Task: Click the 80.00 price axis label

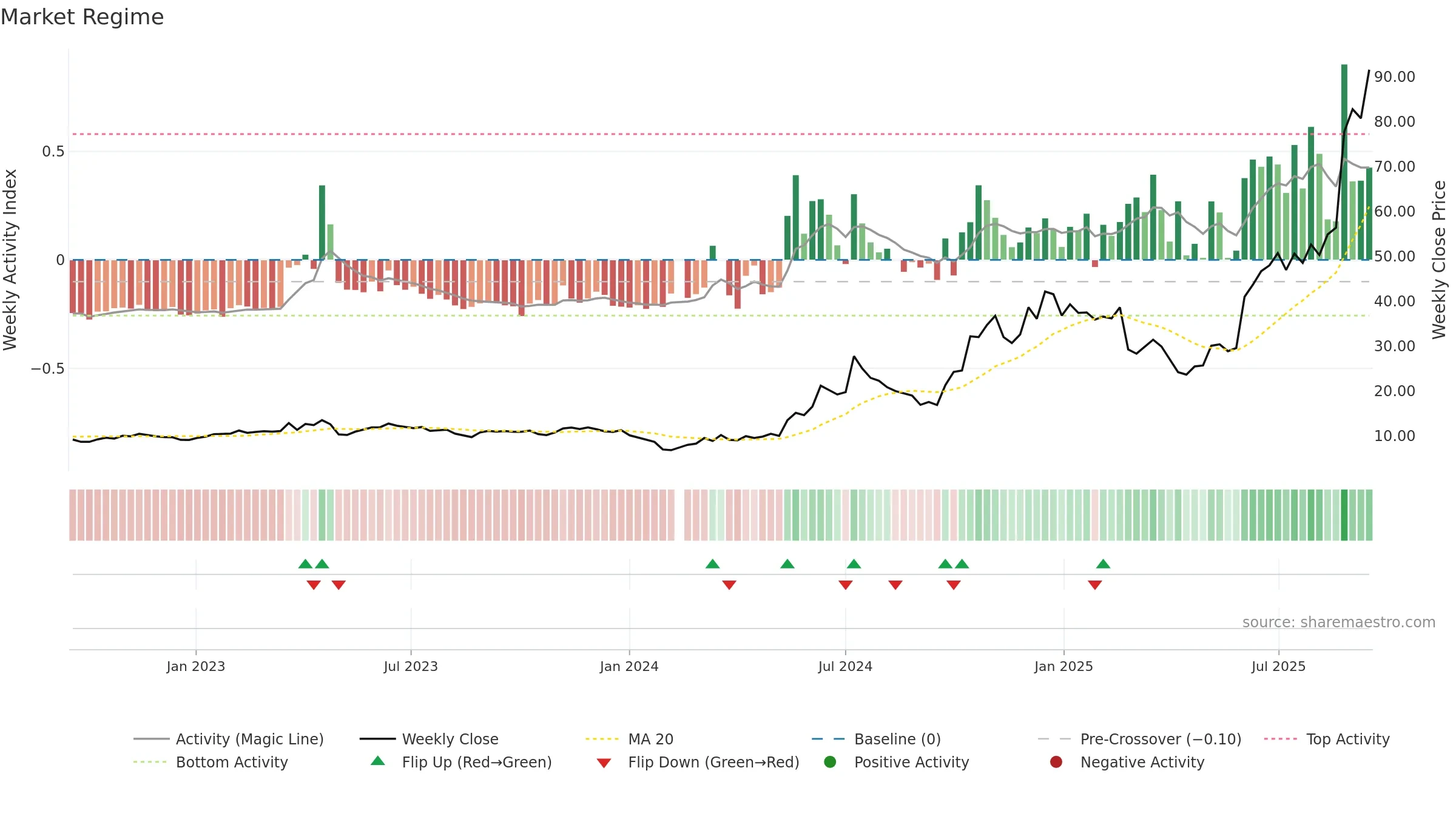Action: [1394, 122]
